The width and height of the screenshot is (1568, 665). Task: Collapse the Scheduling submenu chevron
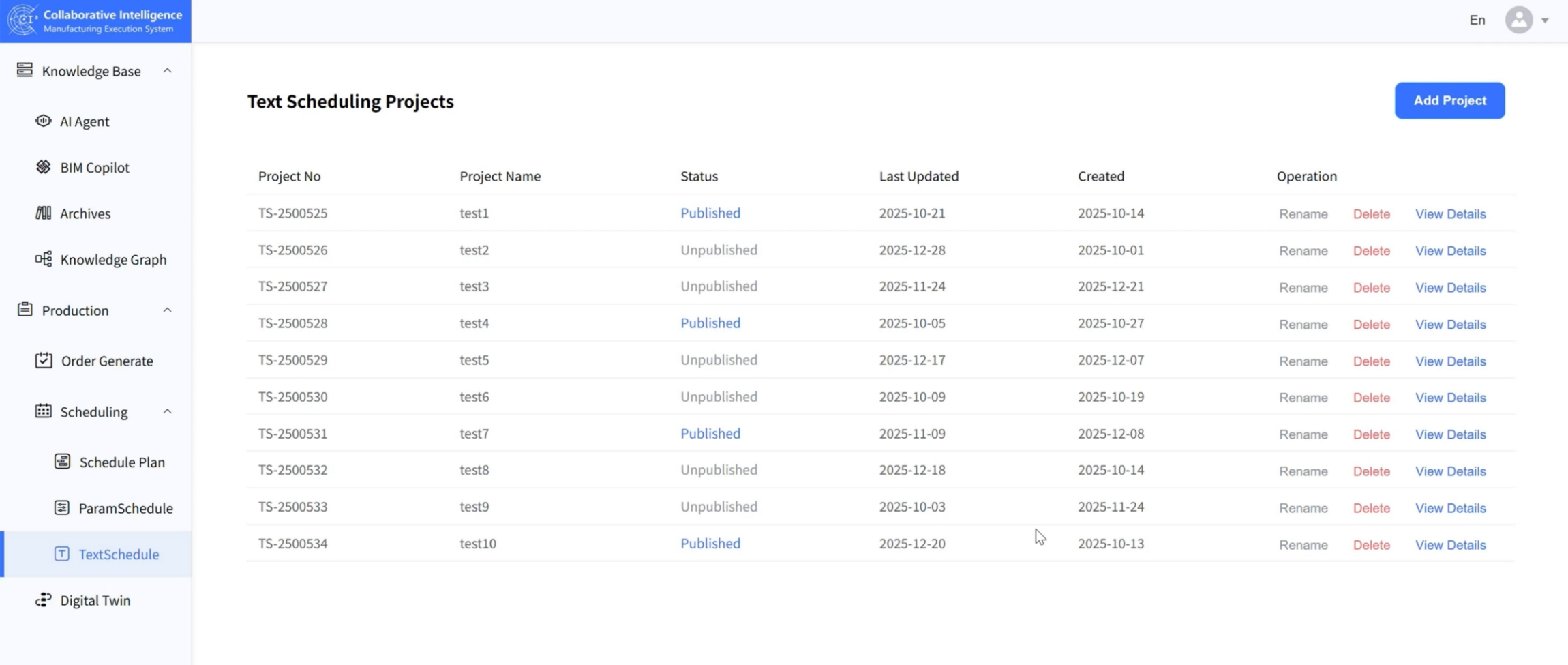[167, 411]
